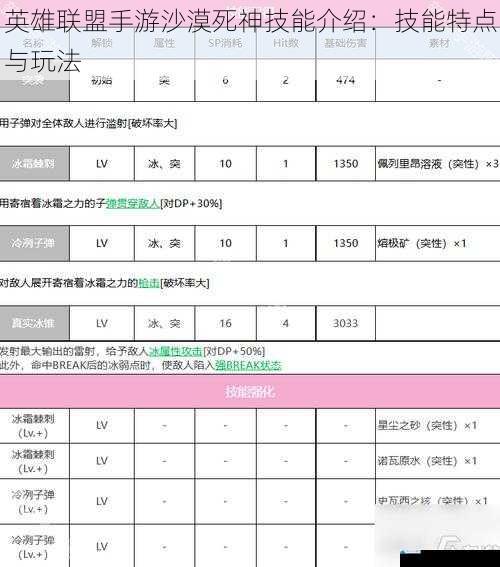
Task: Select the grey '冰霜棘刺' skill name cell
Action: pos(34,163)
